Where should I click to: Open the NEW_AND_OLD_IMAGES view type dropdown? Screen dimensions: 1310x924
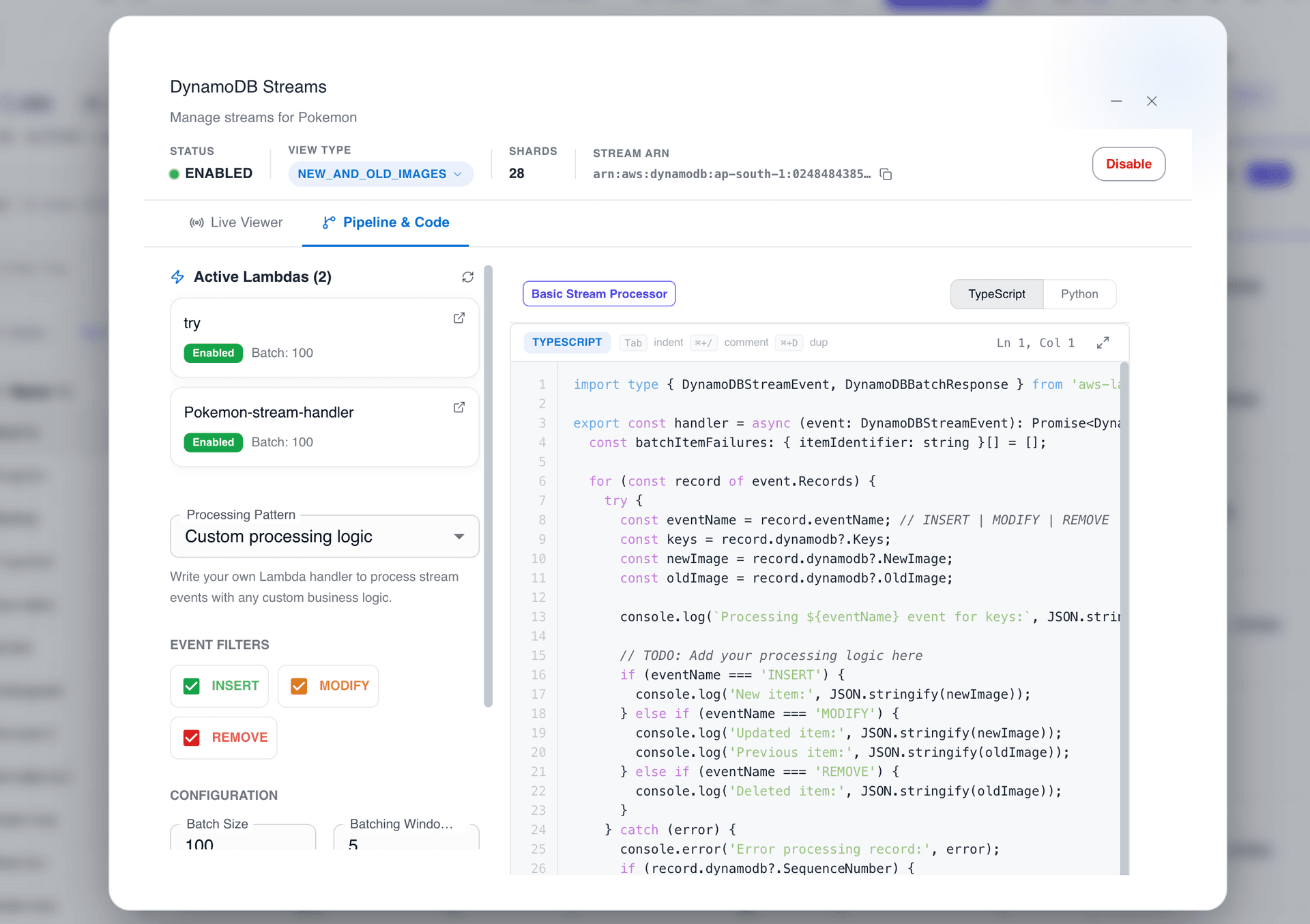click(x=380, y=174)
